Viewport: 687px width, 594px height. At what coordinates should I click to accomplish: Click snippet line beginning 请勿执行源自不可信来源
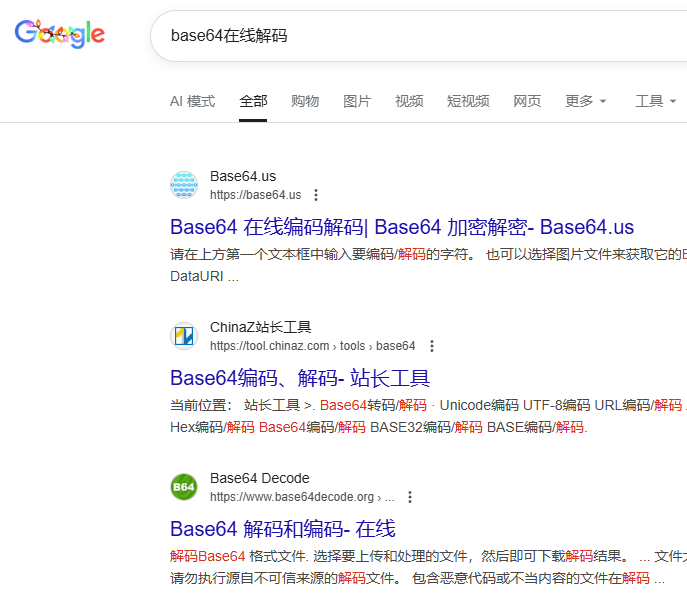tap(417, 578)
